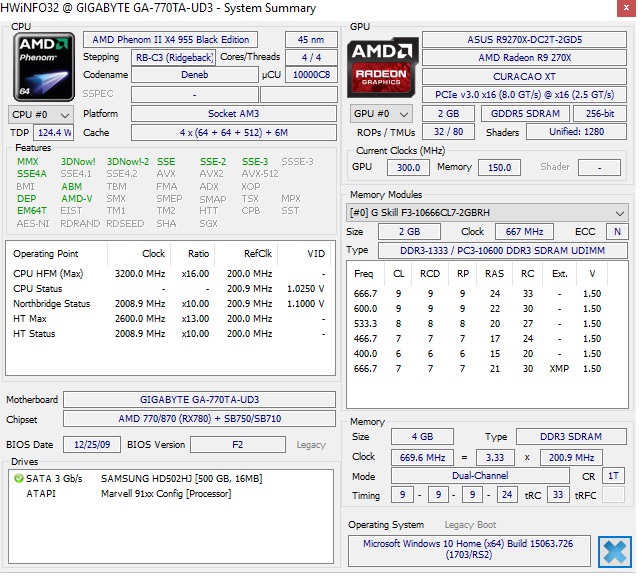Click the cache 4 x (64 + 64 + 512) + 6M field
This screenshot has width=642, height=583.
pos(234,133)
